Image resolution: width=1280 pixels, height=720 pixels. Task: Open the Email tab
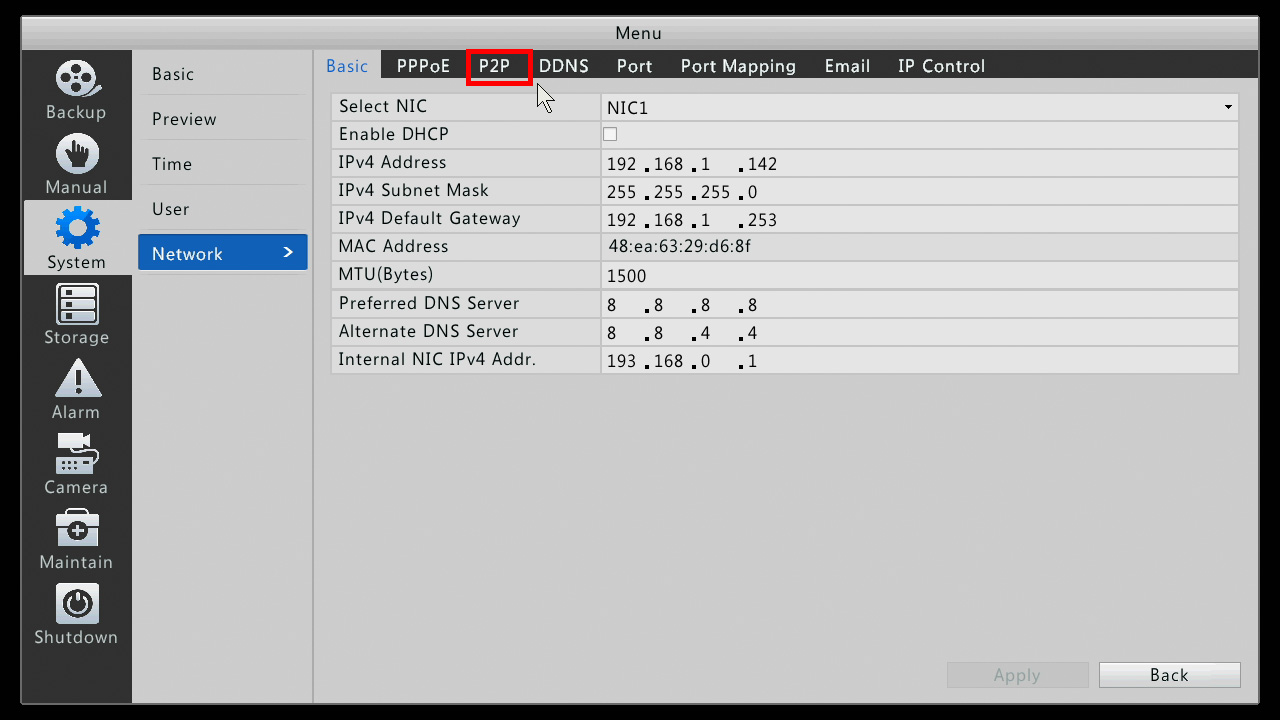tap(847, 66)
